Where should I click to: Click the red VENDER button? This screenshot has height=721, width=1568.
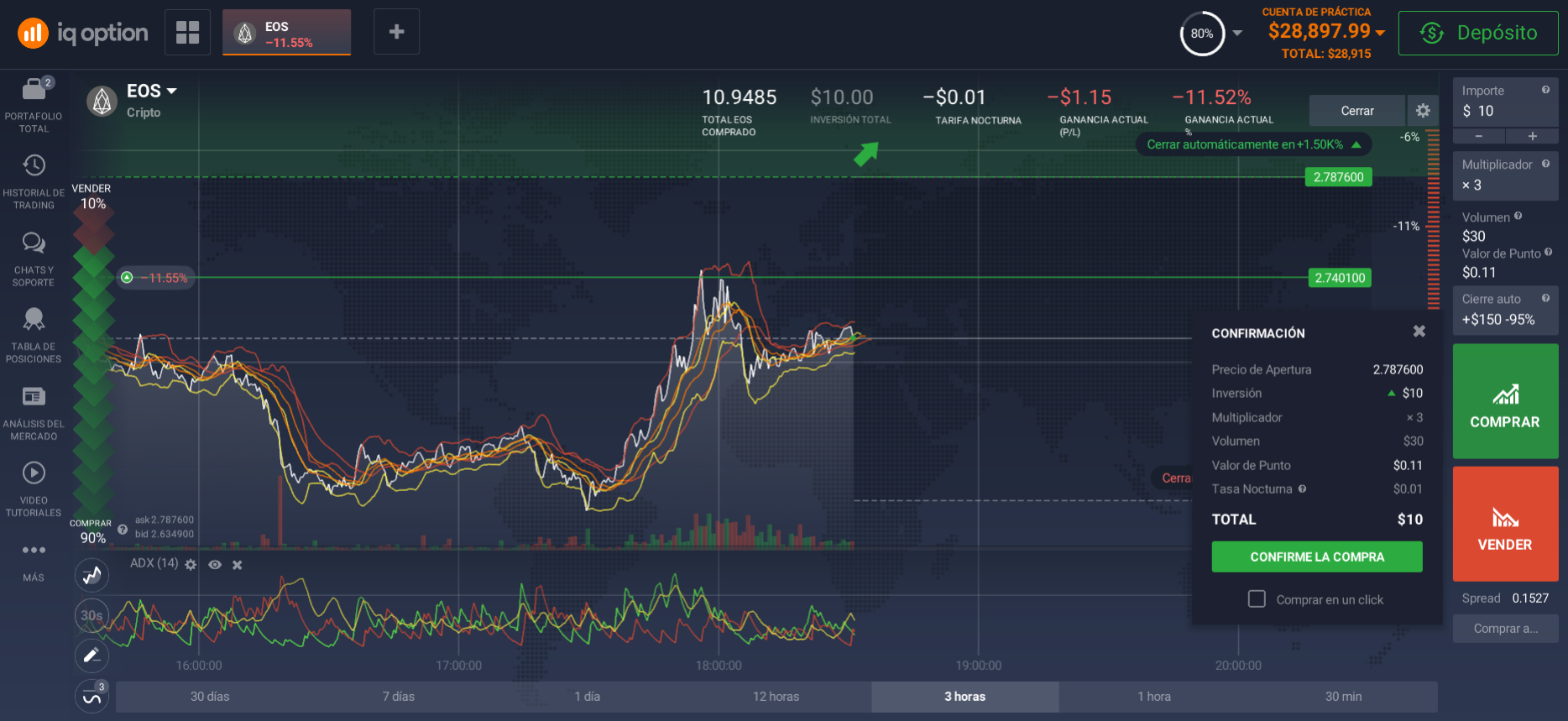pyautogui.click(x=1505, y=524)
